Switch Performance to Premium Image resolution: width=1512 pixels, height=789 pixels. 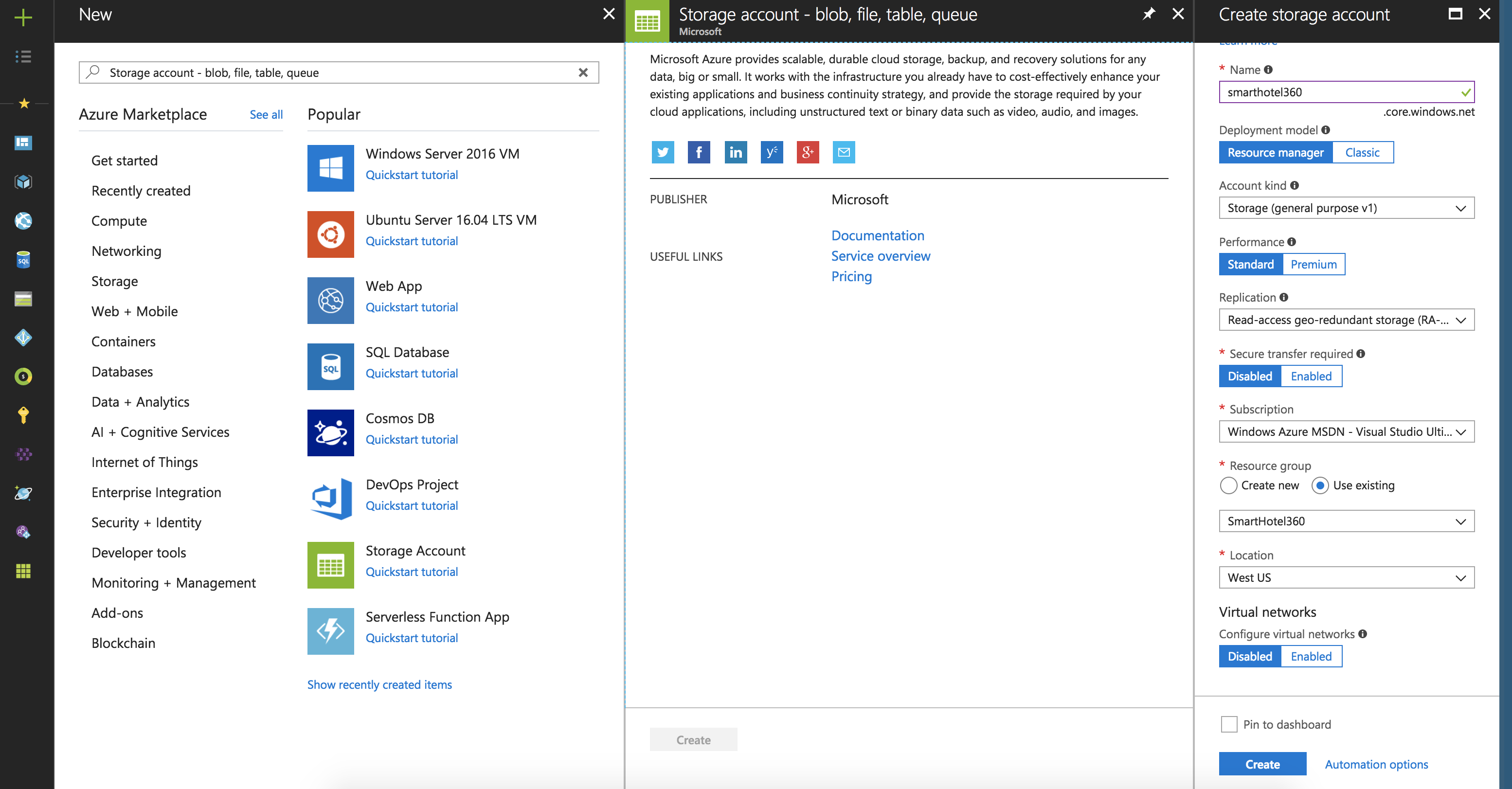tap(1313, 264)
